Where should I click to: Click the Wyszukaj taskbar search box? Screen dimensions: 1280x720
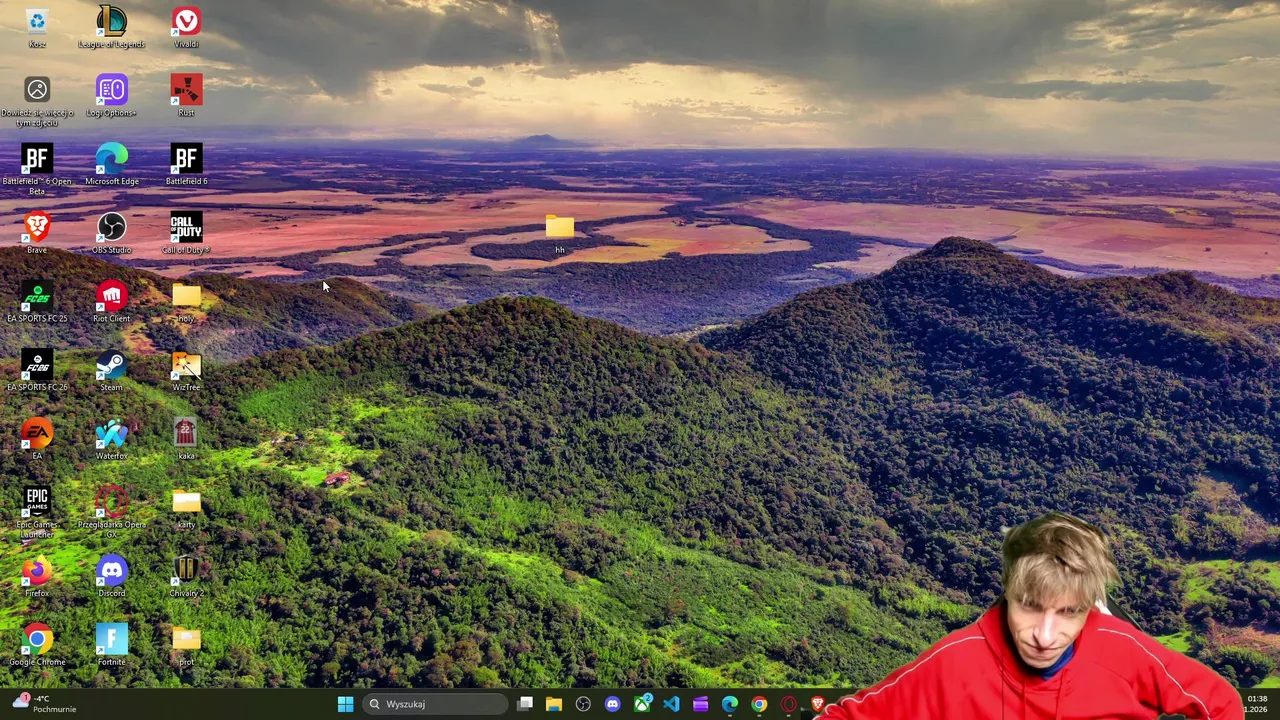coord(434,704)
